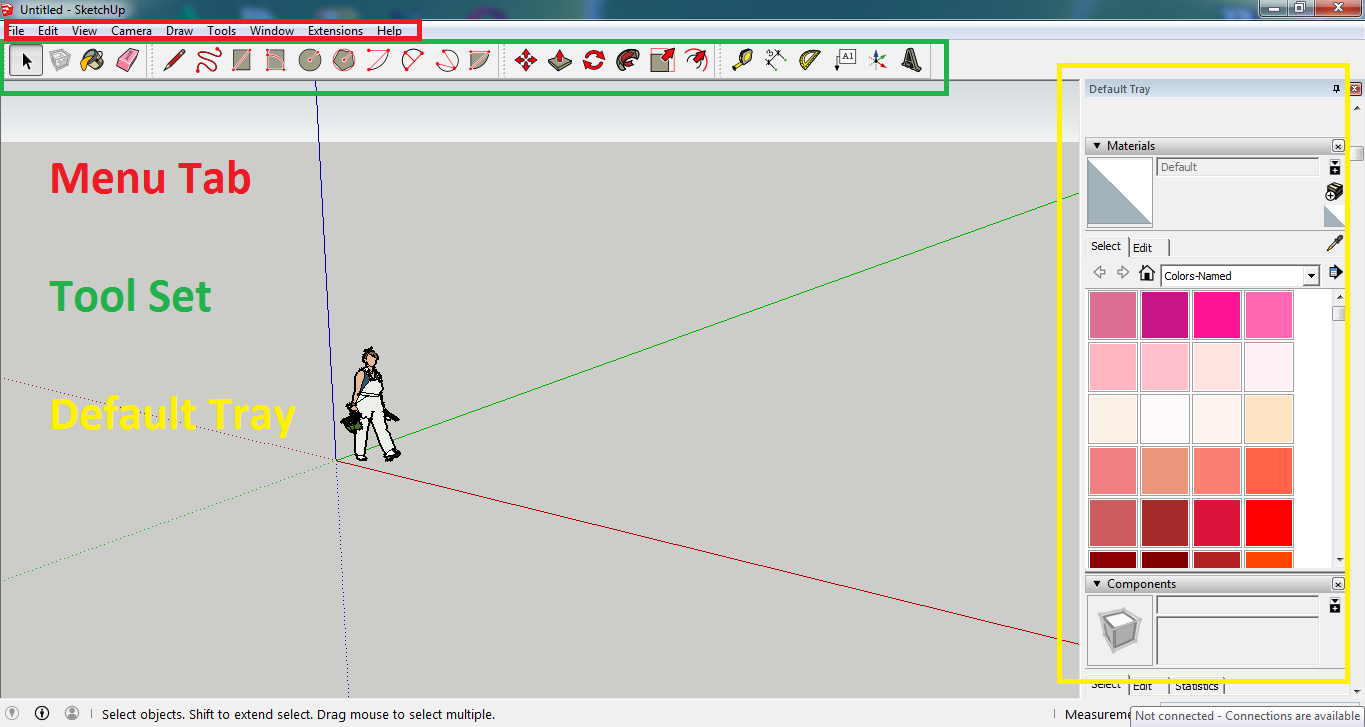Activate the sample paint eyedropper
This screenshot has width=1365, height=727.
click(x=1335, y=243)
